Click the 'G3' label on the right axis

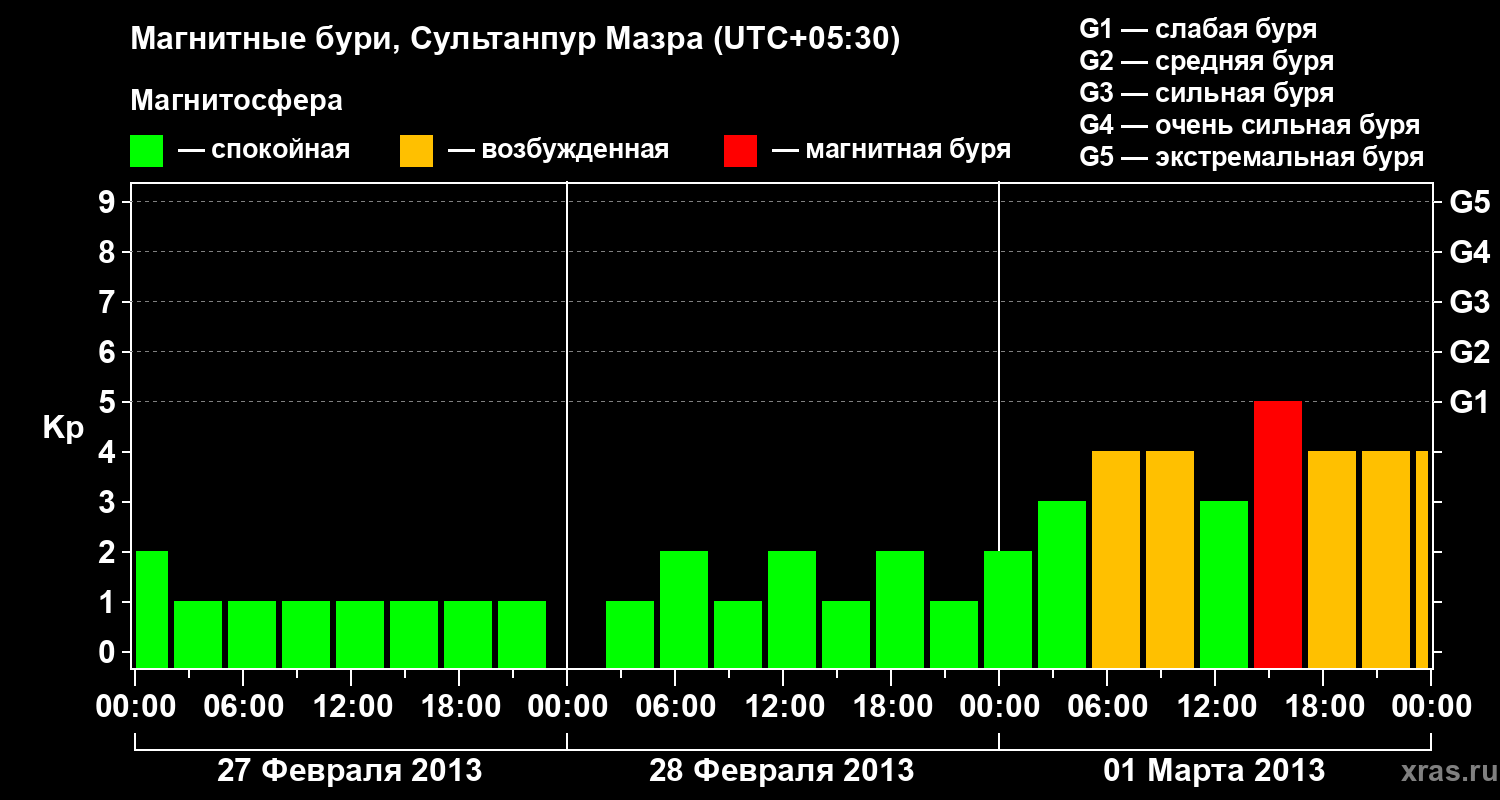tap(1469, 302)
